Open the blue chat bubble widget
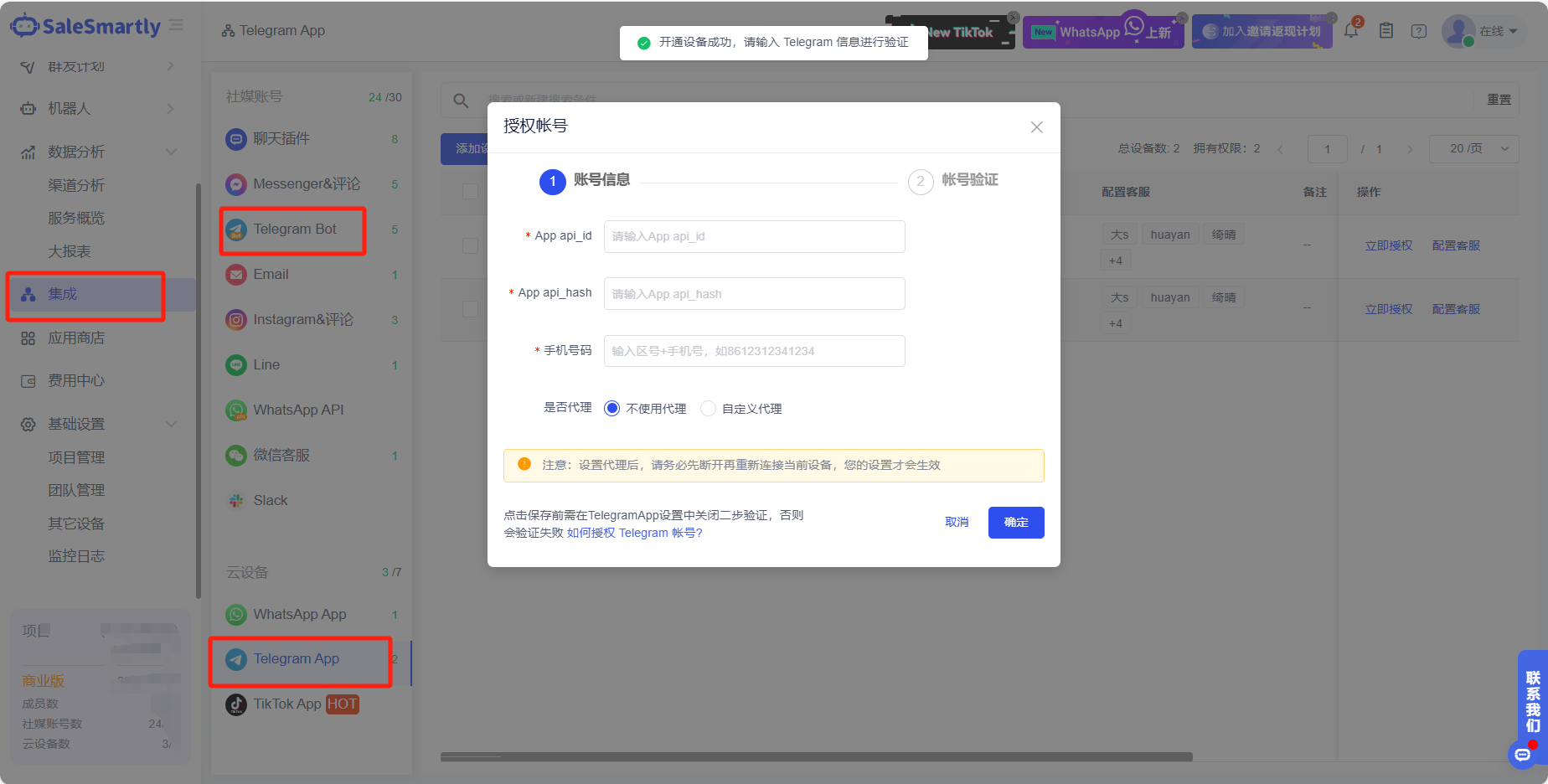Screen dimensions: 1548x784 (x=1522, y=755)
